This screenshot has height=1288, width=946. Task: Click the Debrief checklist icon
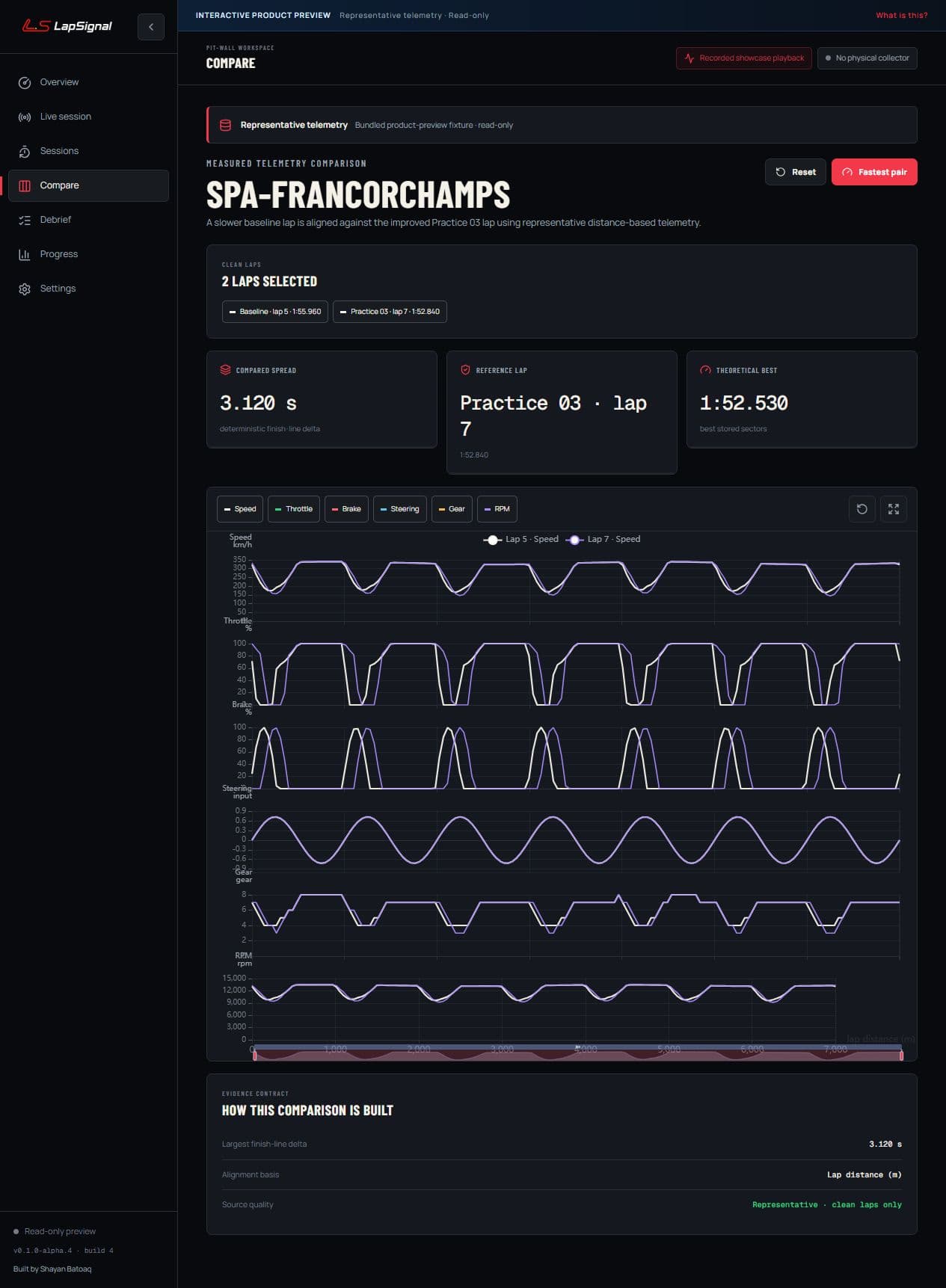[x=25, y=220]
